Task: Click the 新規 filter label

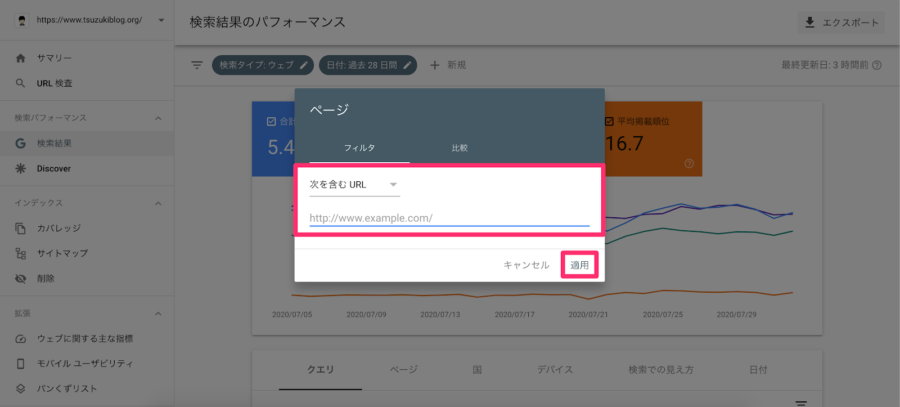Action: pos(457,65)
